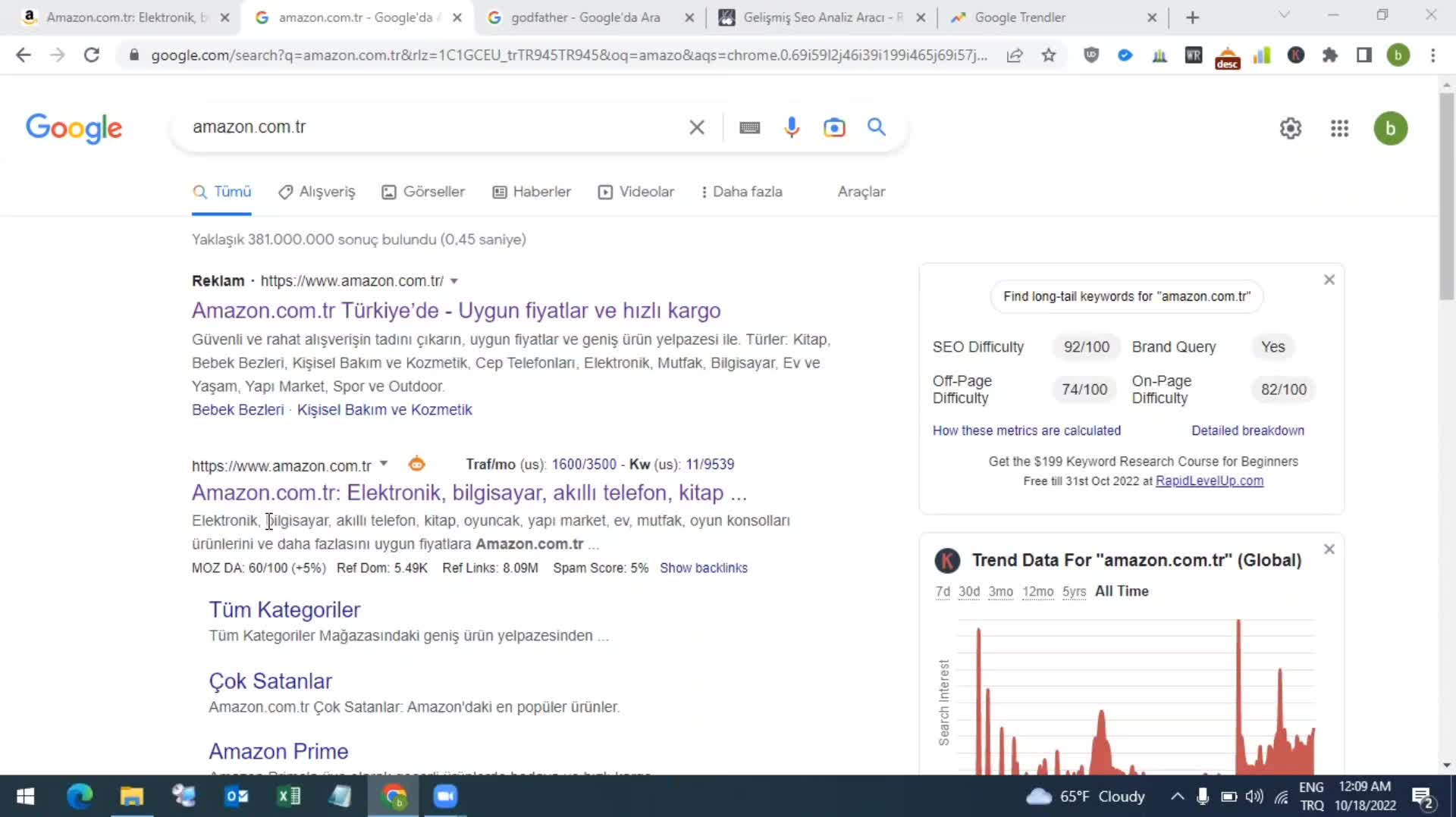Viewport: 1456px width, 817px height.
Task: Open the tab search chevron
Action: click(1284, 15)
